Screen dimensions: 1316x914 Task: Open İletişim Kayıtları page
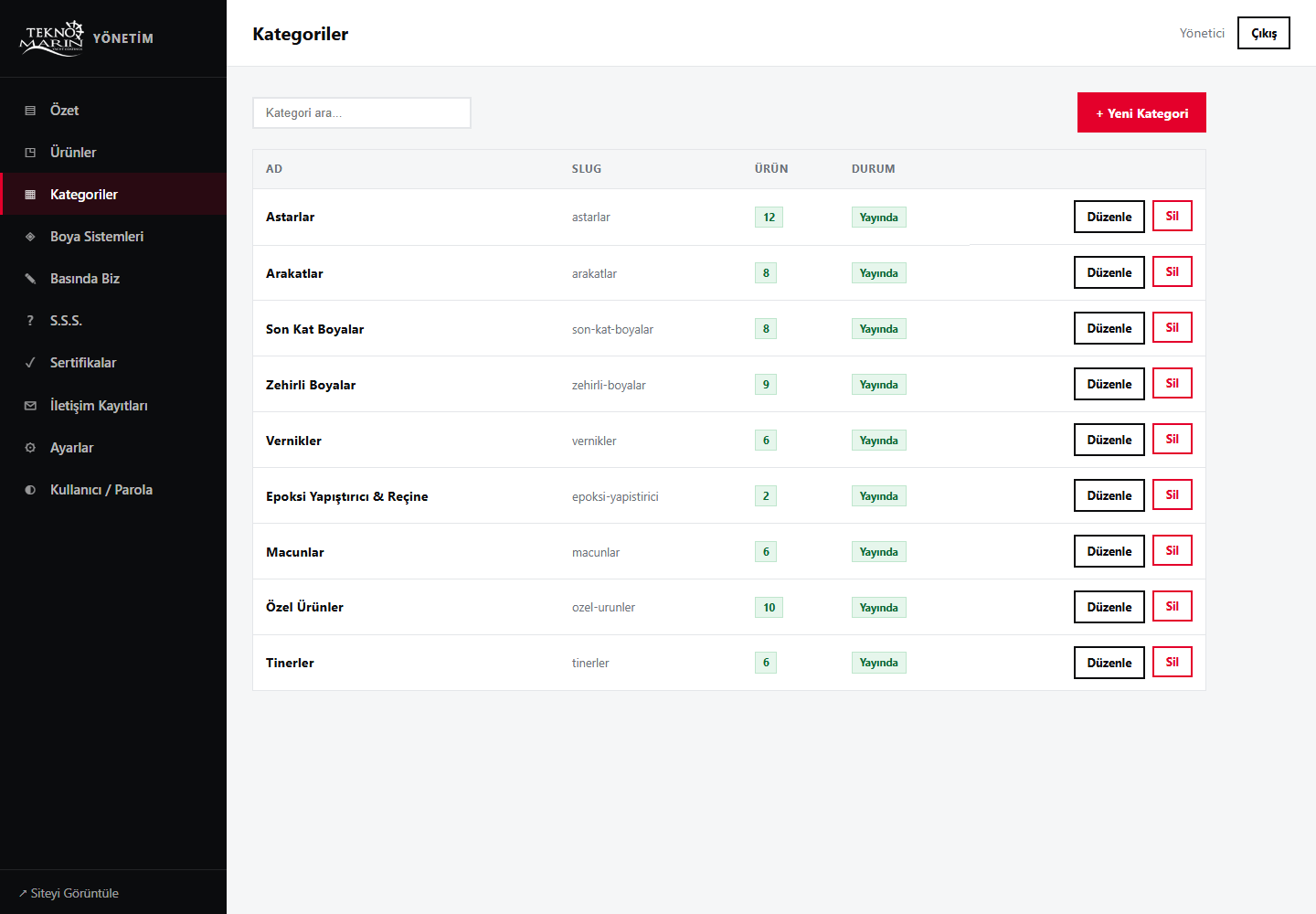113,406
